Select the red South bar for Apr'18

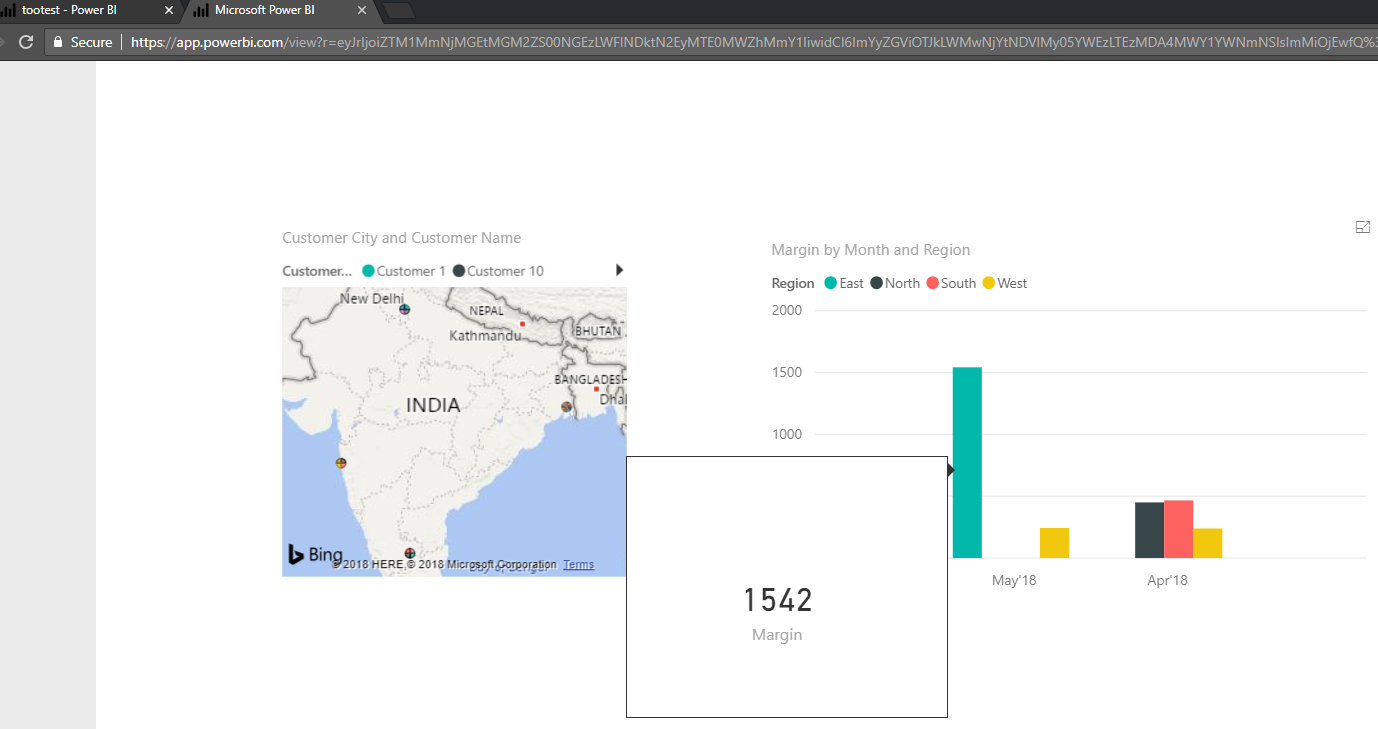pyautogui.click(x=1178, y=529)
